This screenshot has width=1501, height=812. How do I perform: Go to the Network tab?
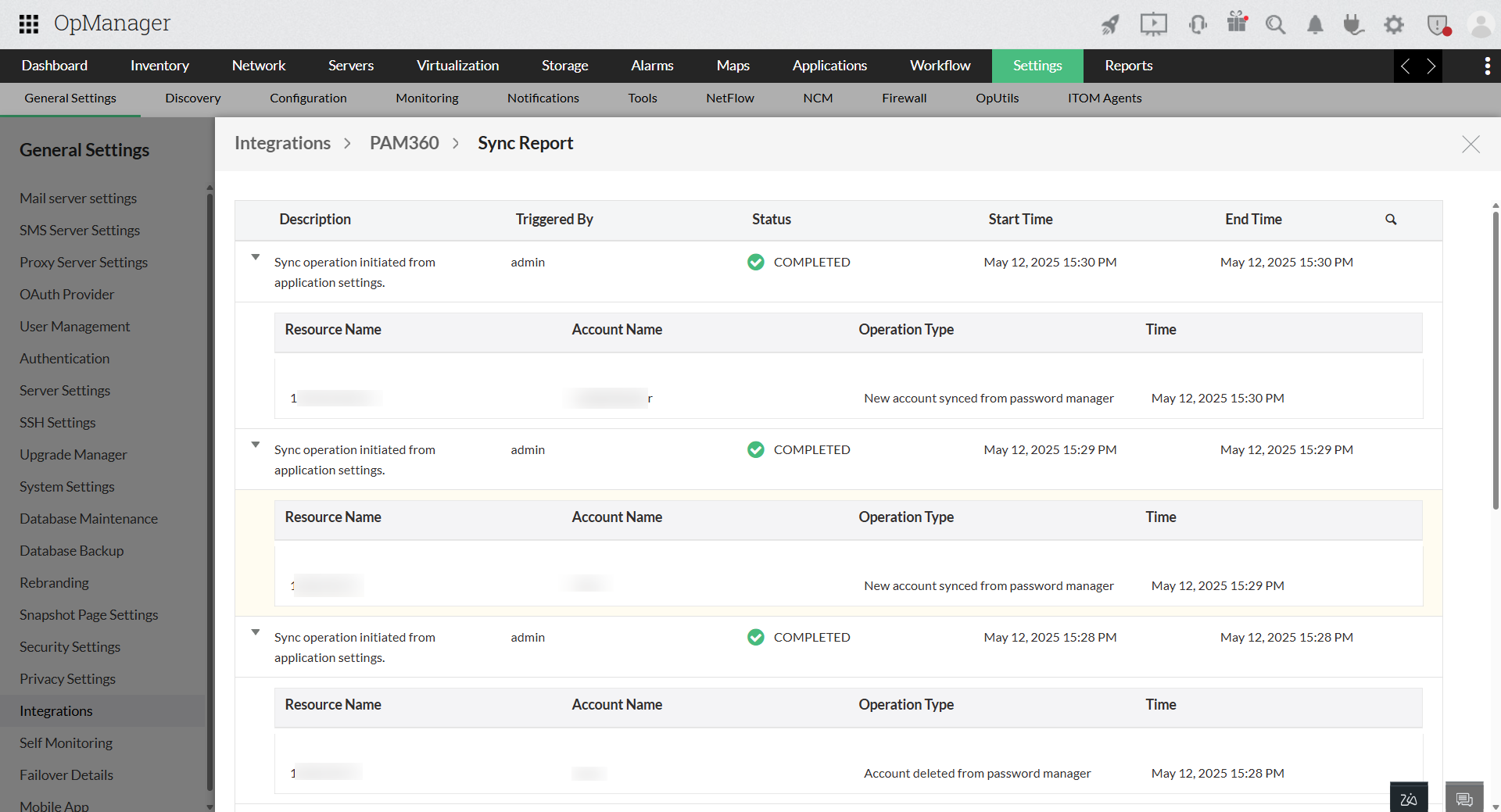pos(259,66)
